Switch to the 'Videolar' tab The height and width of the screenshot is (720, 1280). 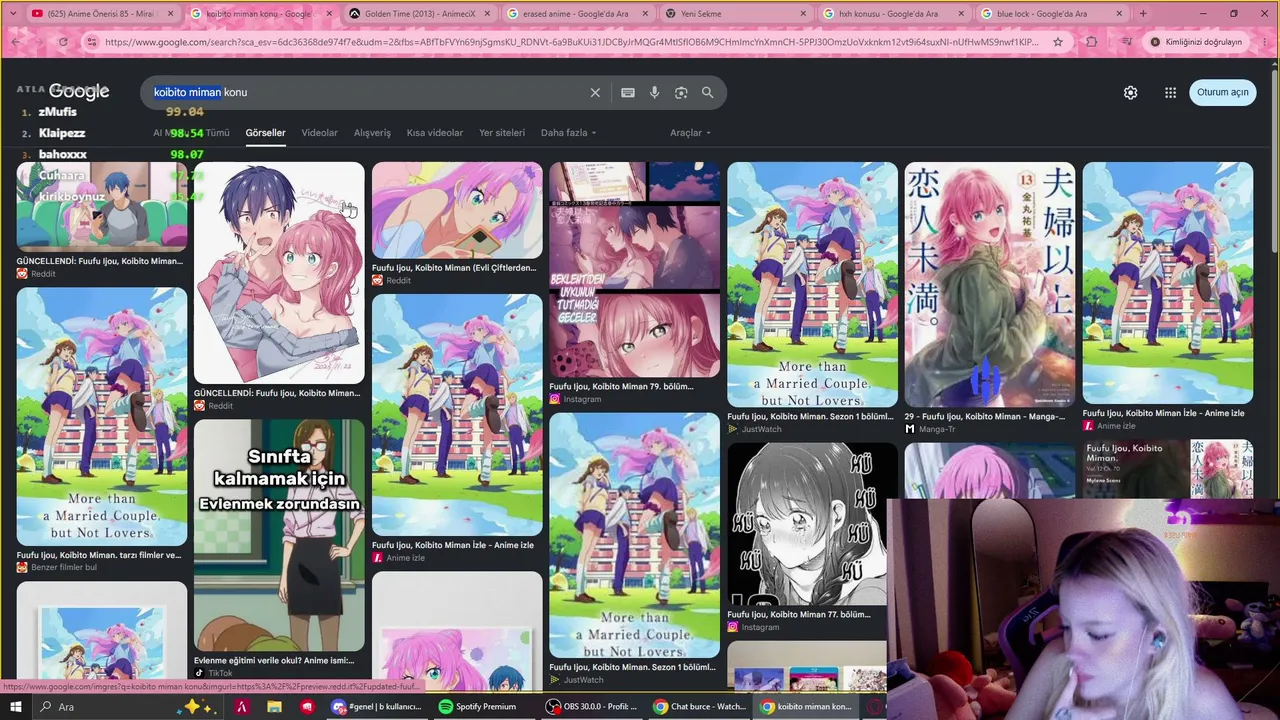(320, 133)
